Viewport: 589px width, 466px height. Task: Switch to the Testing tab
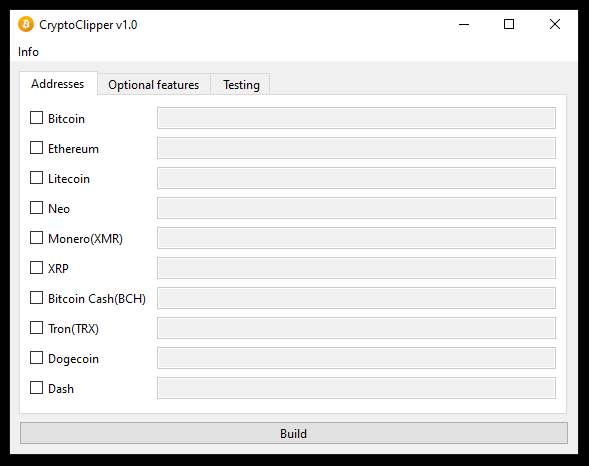click(241, 85)
